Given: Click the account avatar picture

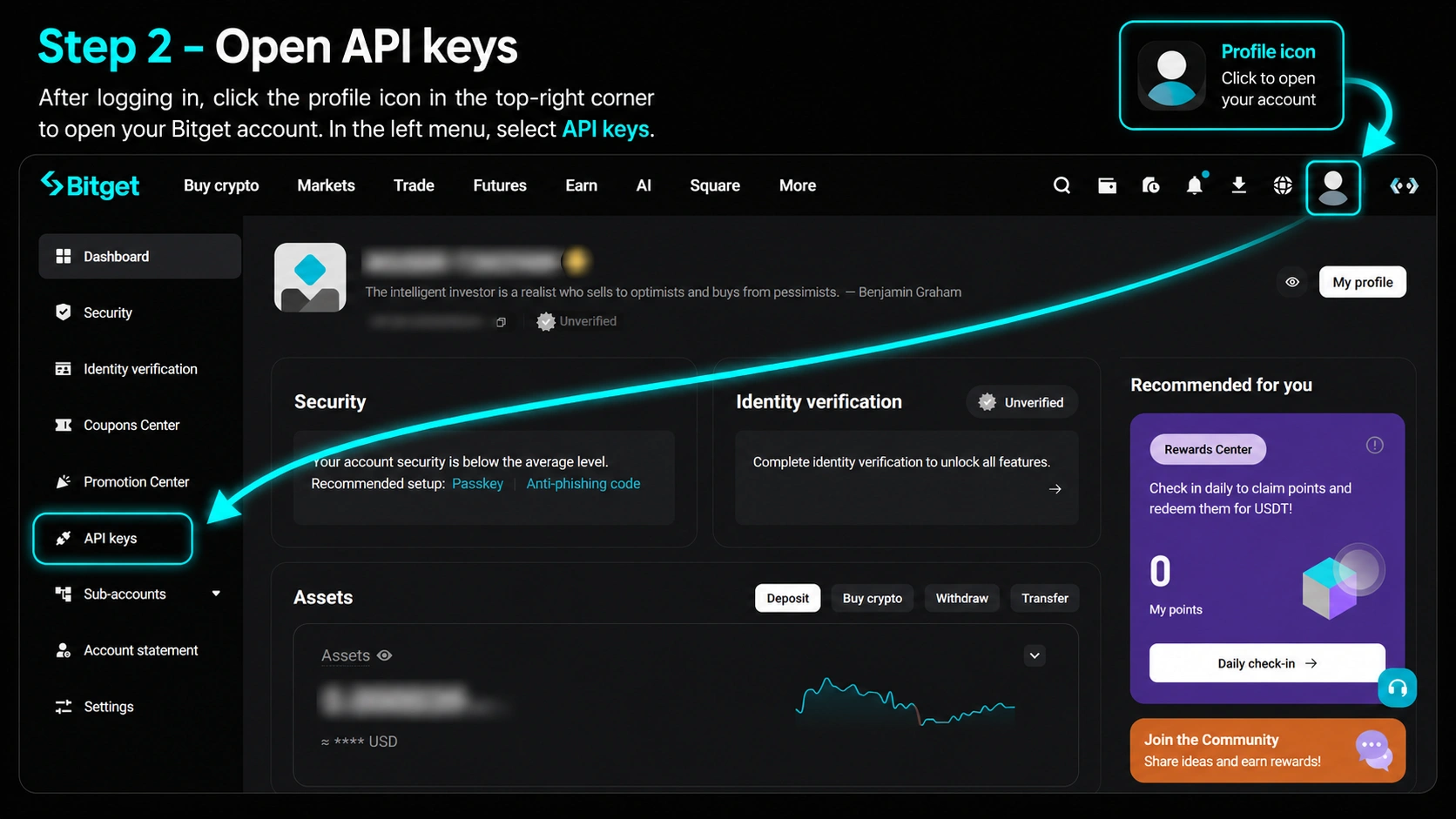Looking at the screenshot, I should [x=310, y=278].
